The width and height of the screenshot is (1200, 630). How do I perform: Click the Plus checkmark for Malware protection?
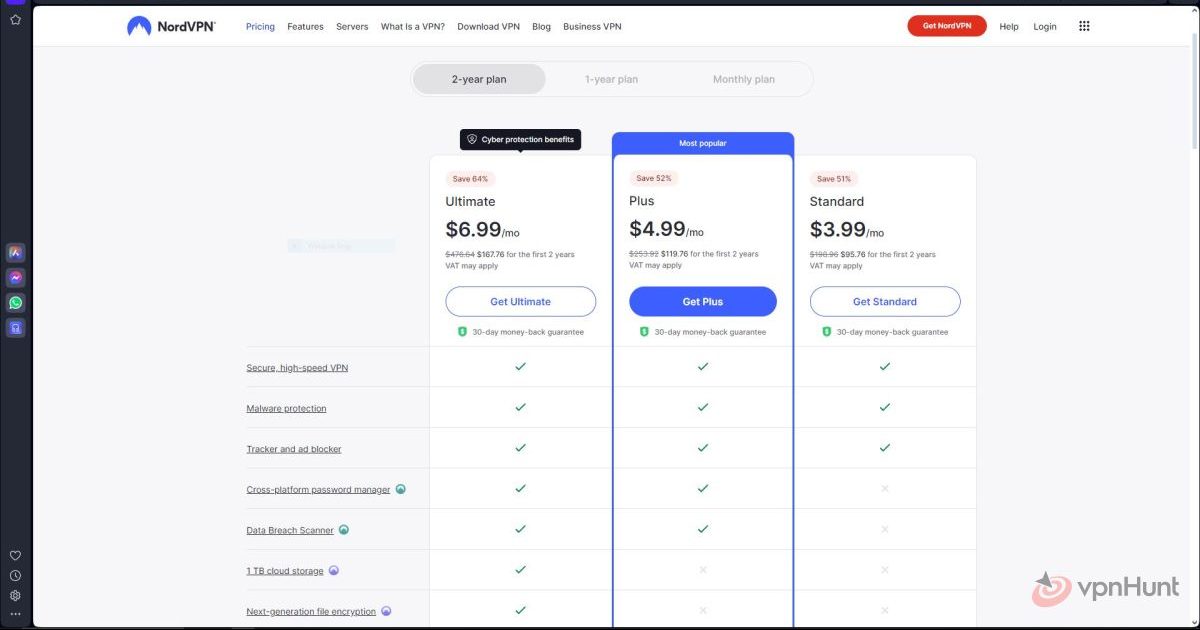click(x=703, y=408)
